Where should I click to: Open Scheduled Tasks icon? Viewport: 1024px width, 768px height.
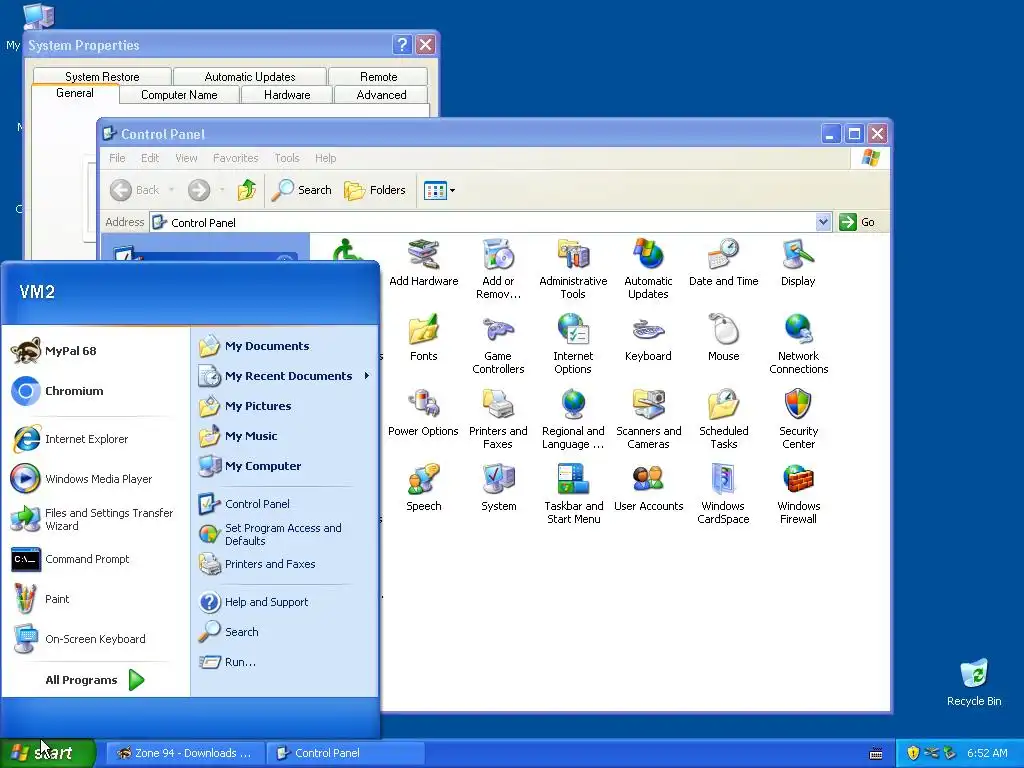[723, 419]
